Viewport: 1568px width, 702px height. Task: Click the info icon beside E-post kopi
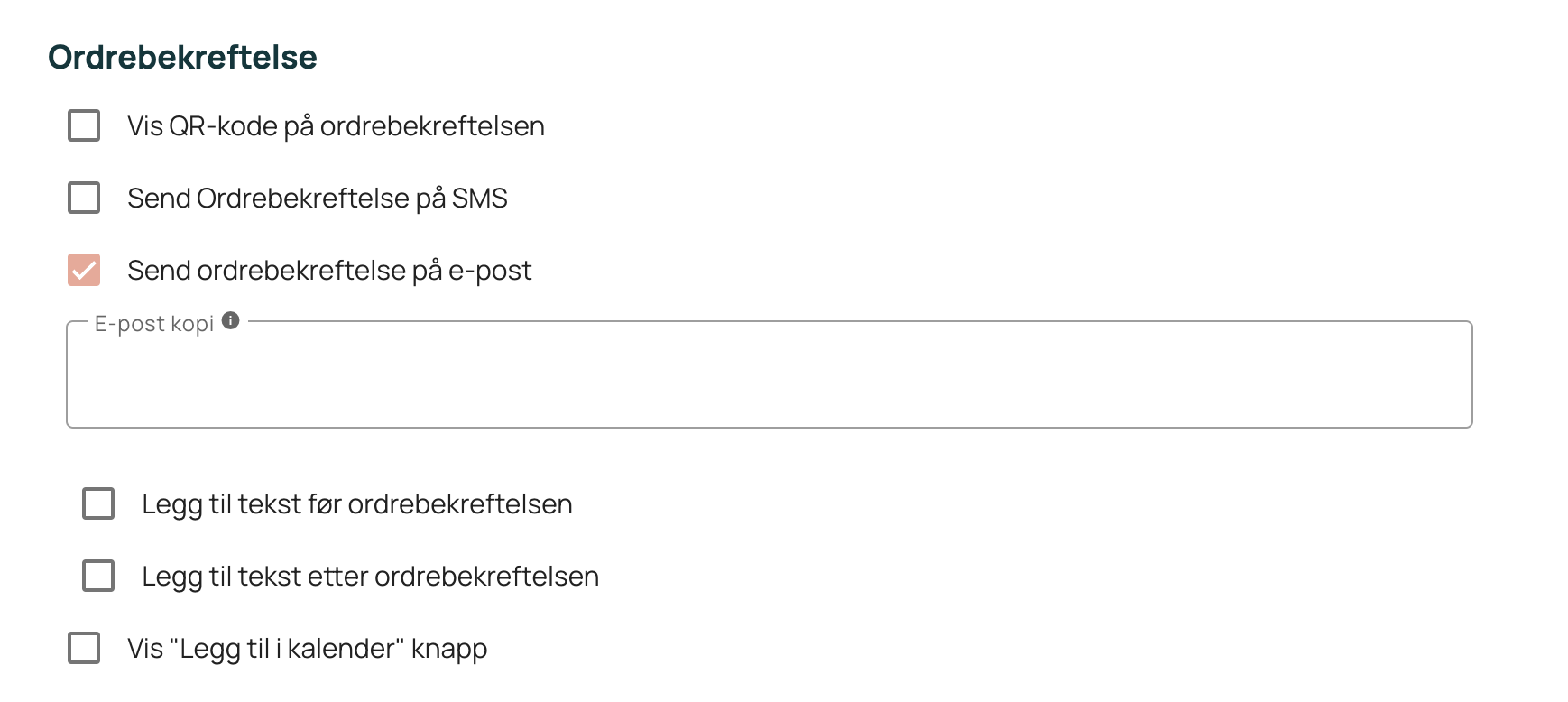231,320
